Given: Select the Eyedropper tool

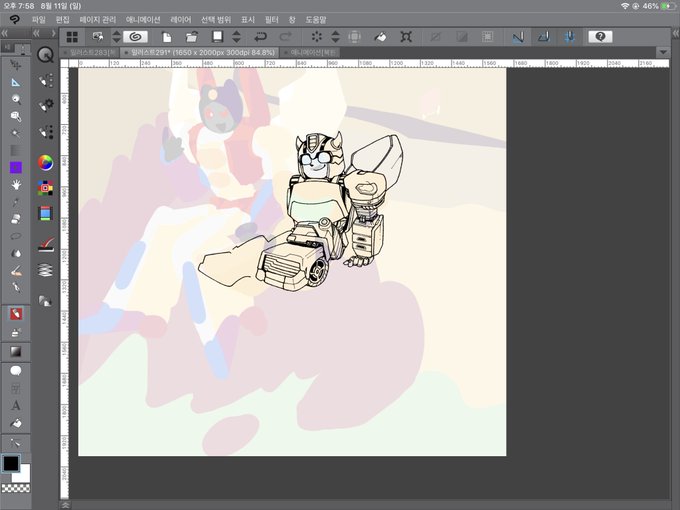Looking at the screenshot, I should (x=16, y=202).
